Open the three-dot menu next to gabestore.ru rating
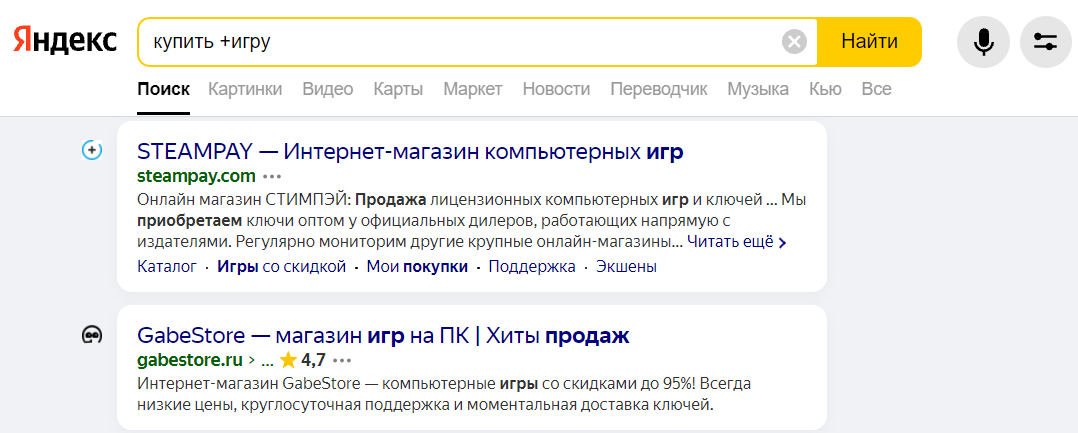 pyautogui.click(x=342, y=359)
